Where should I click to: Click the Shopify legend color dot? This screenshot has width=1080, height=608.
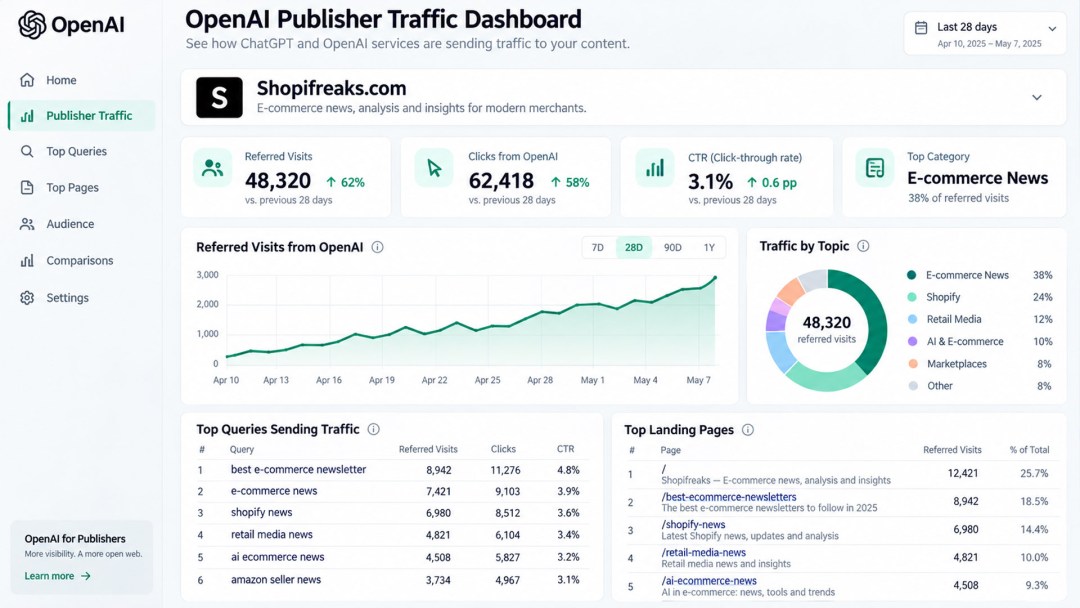pos(912,297)
